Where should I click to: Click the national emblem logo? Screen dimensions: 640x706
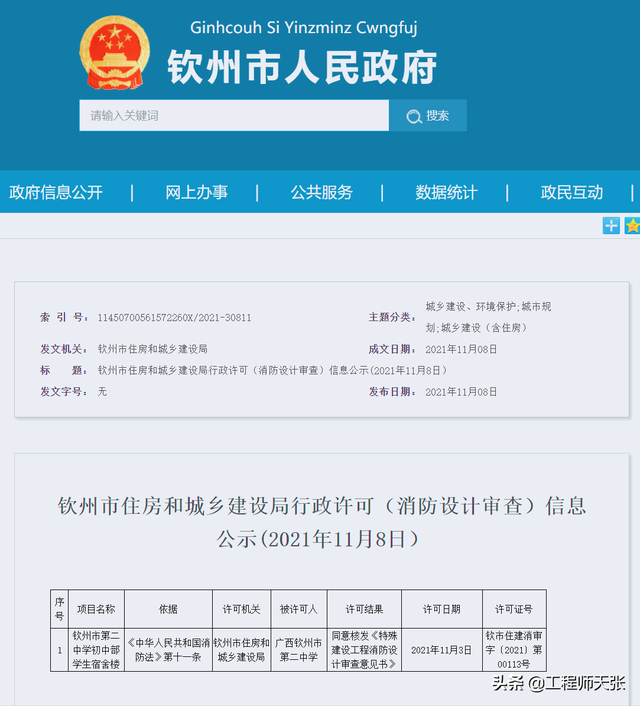tap(114, 52)
